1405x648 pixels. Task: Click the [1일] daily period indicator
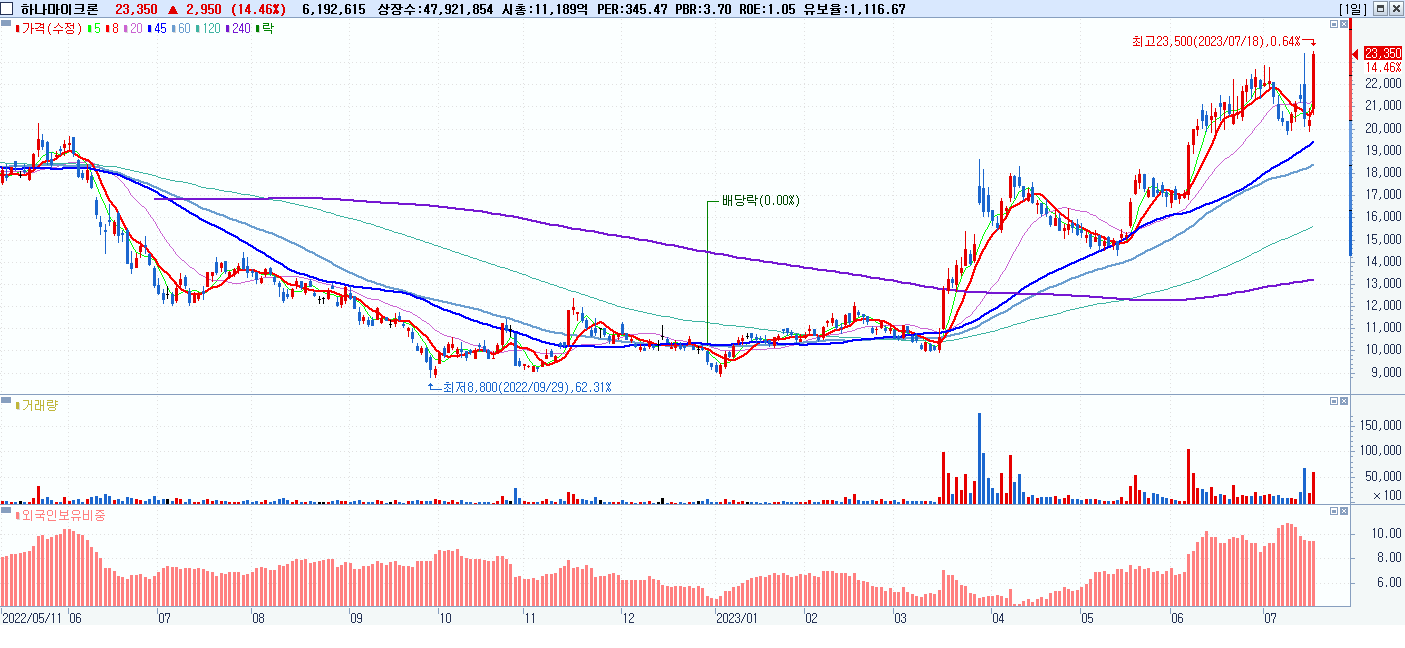(x=1353, y=9)
